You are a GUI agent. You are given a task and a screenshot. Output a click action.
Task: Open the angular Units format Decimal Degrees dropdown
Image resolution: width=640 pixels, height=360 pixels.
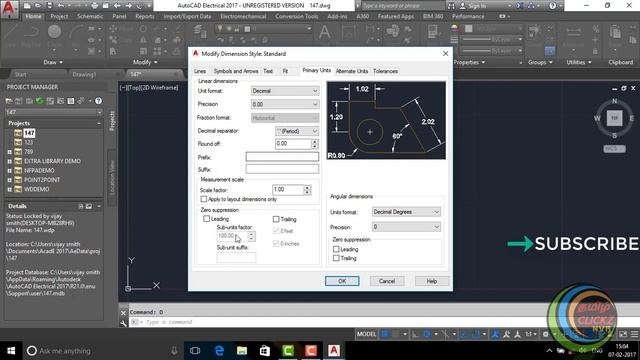click(406, 212)
